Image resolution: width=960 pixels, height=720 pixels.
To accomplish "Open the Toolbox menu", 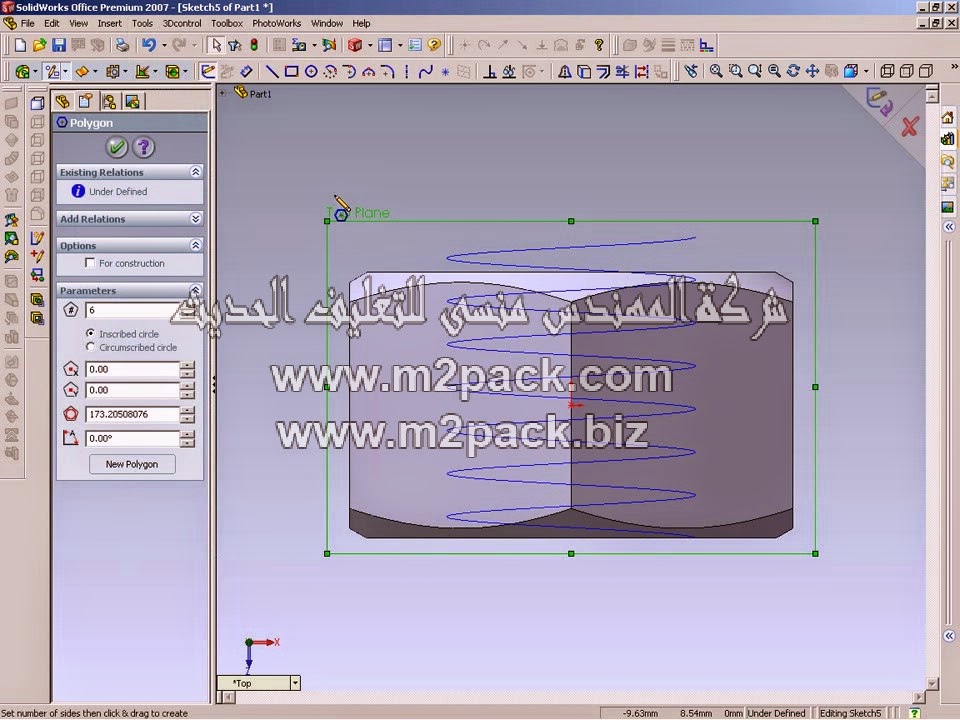I will [x=227, y=23].
